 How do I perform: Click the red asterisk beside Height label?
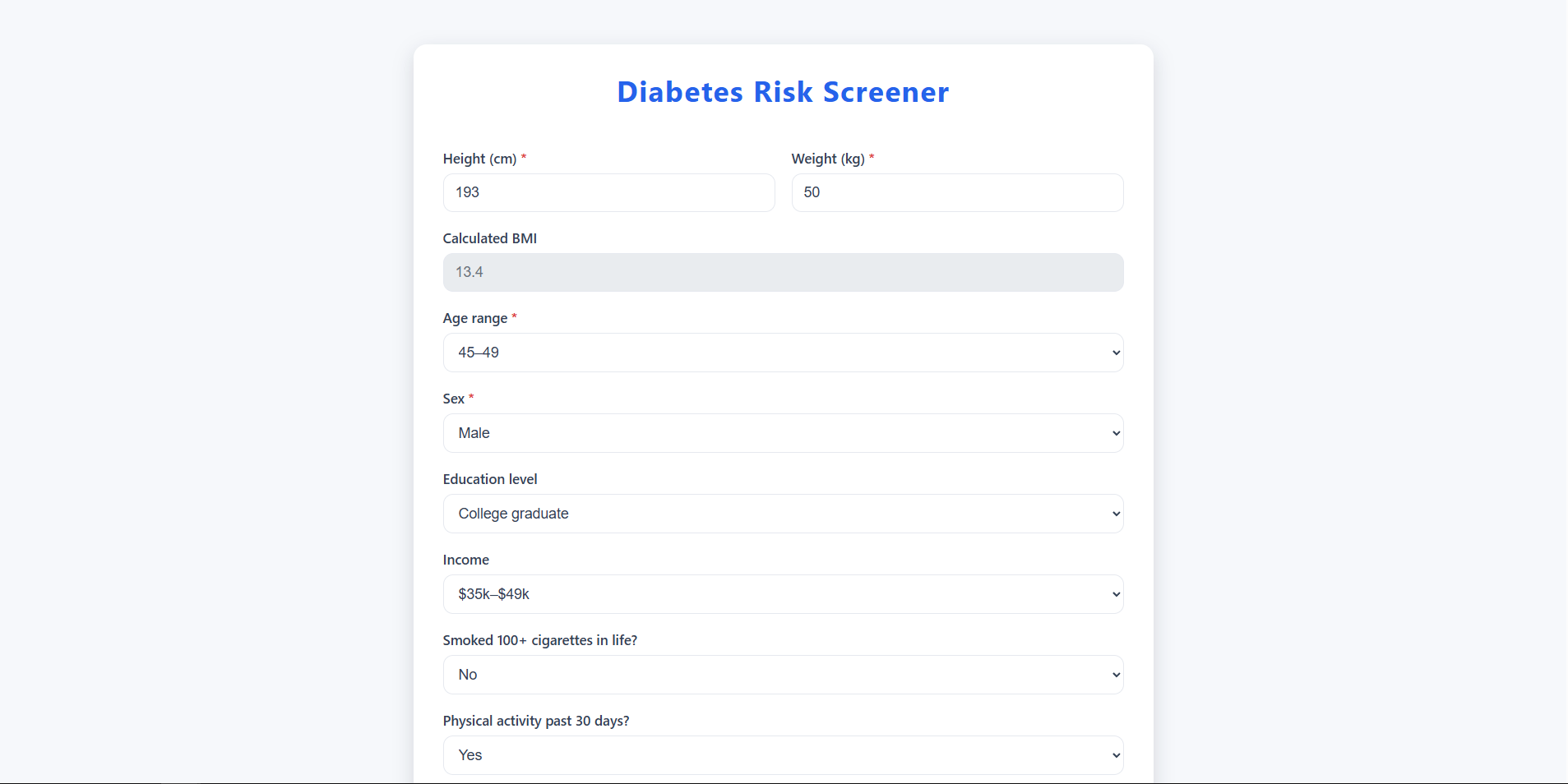[x=524, y=156]
